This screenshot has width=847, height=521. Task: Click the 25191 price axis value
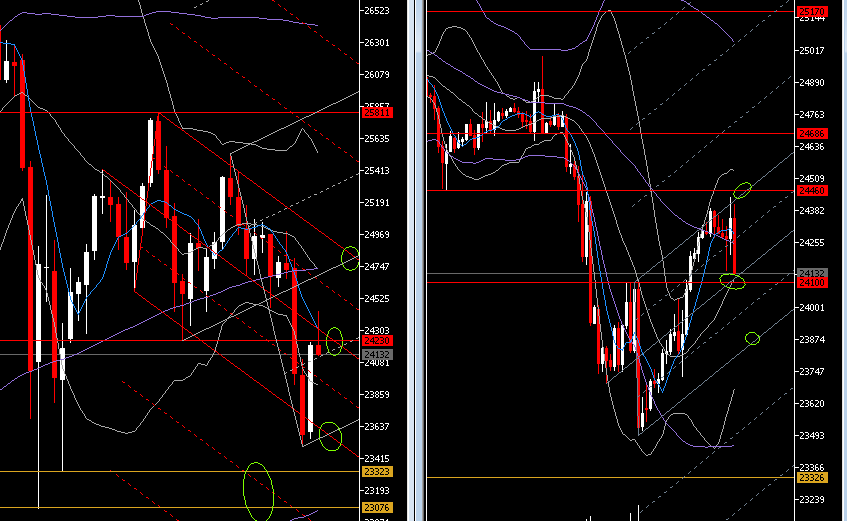pos(377,203)
